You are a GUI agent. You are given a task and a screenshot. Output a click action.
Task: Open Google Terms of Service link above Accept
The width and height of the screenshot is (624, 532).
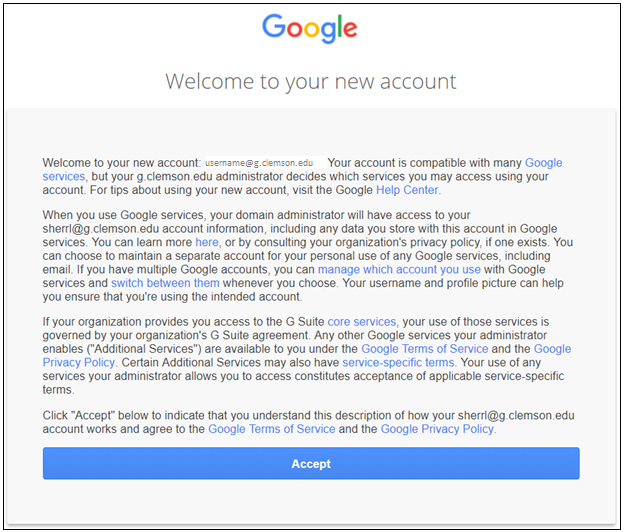(x=272, y=429)
